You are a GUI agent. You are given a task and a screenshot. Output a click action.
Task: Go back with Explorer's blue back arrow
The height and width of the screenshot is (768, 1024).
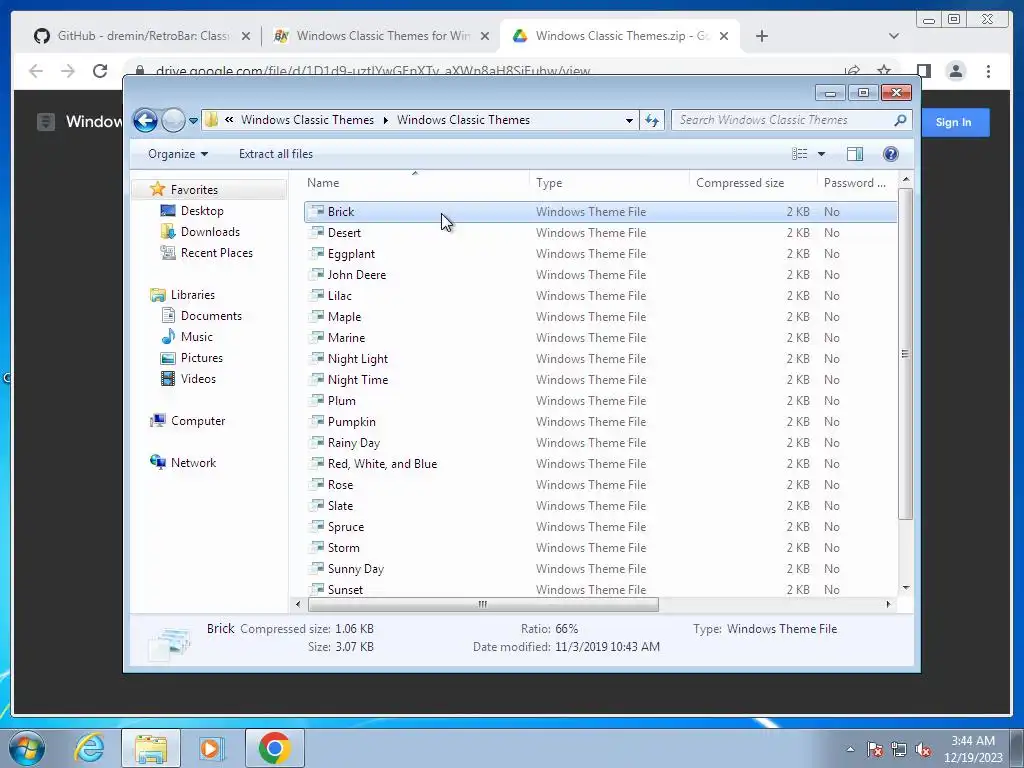point(145,120)
